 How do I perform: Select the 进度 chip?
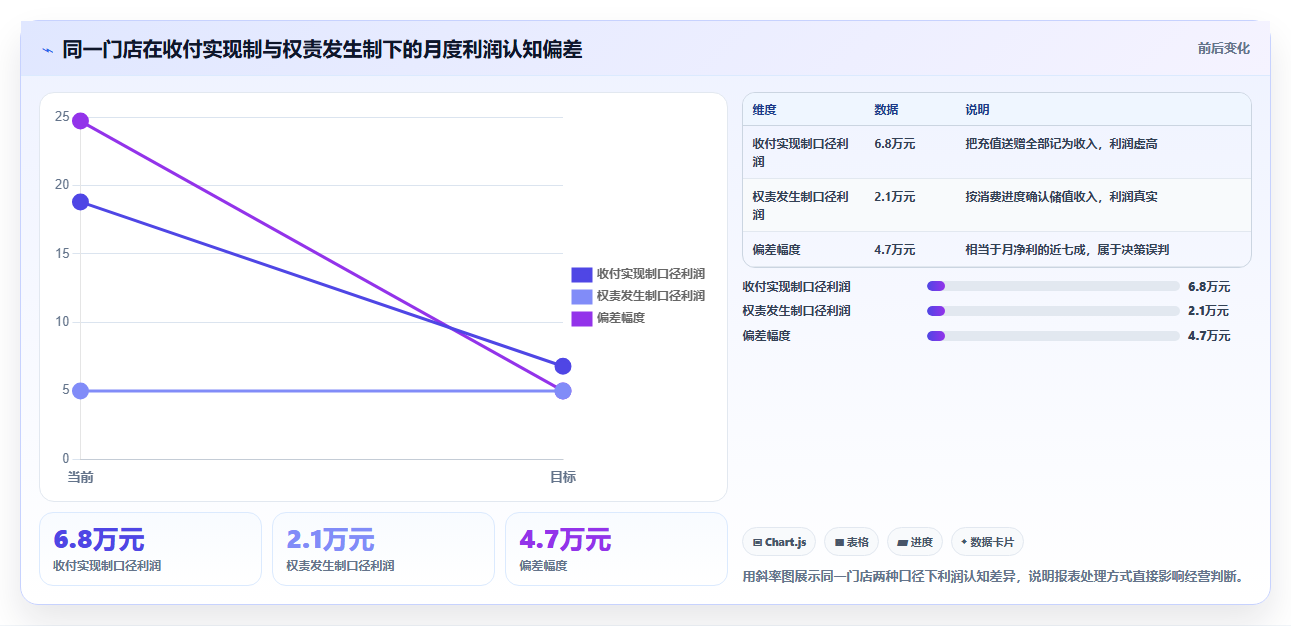click(x=915, y=542)
